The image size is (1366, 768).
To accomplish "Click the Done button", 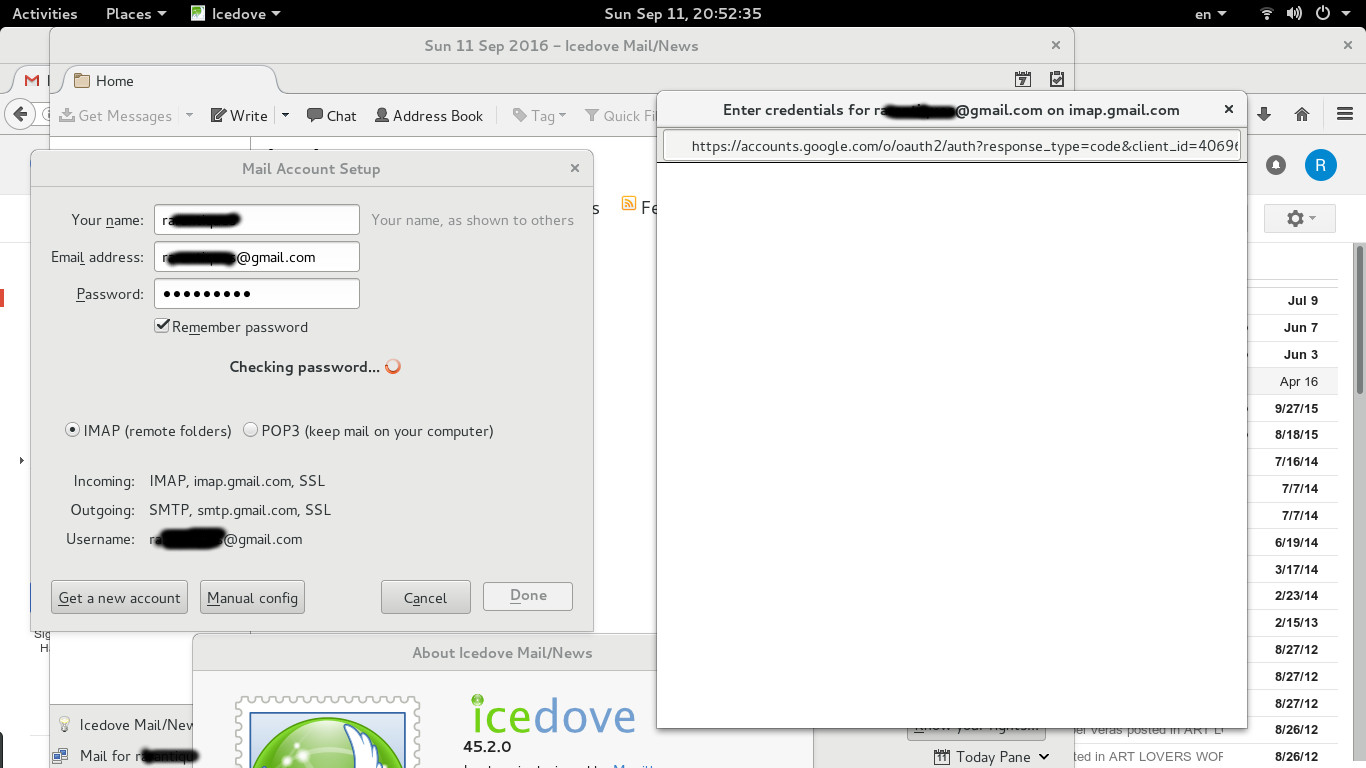I will pos(528,596).
